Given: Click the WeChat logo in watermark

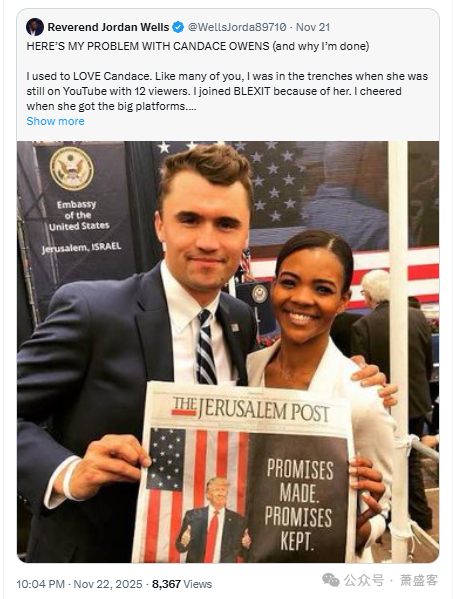Looking at the screenshot, I should click(x=330, y=580).
